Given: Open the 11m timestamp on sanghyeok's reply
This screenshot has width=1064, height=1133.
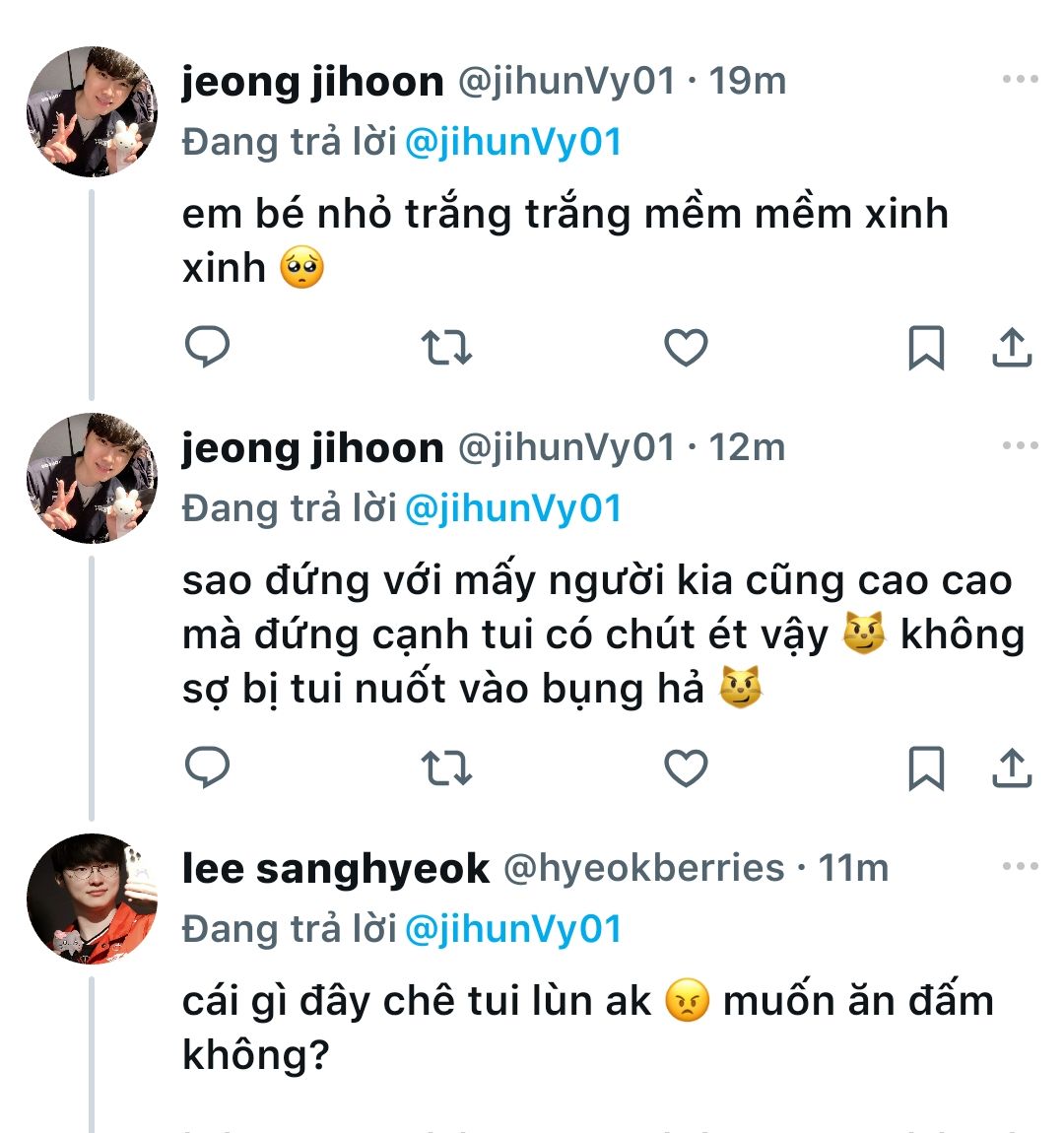Looking at the screenshot, I should tap(853, 868).
